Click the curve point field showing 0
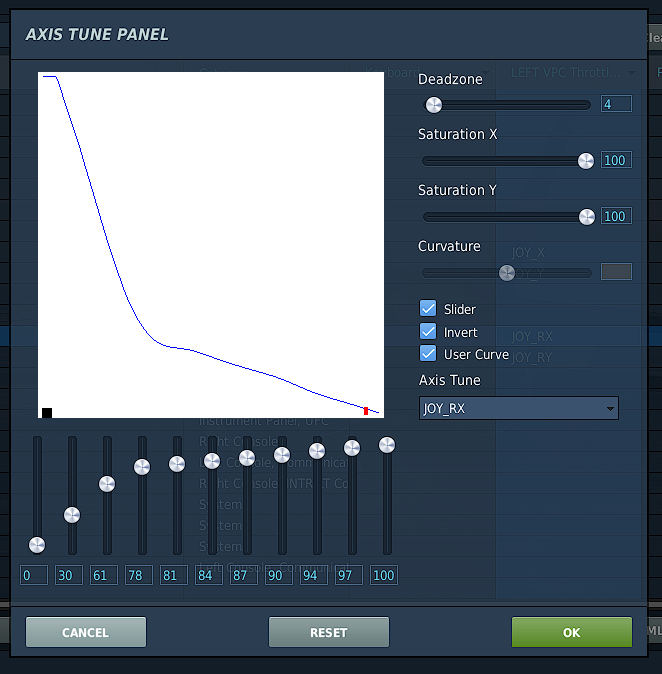Screen dimensions: 662x674 point(34,575)
